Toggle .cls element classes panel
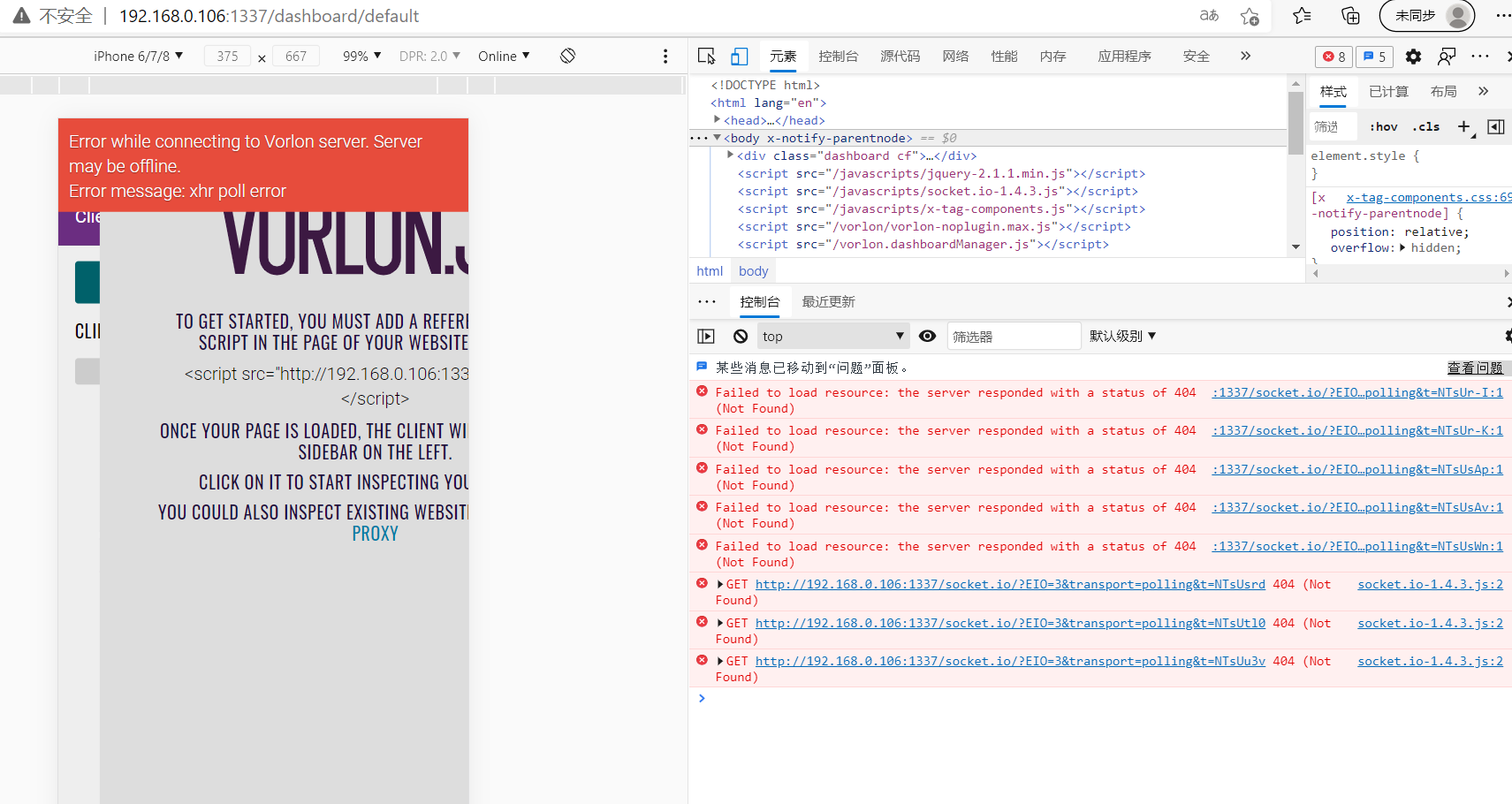The width and height of the screenshot is (1512, 804). (1425, 127)
